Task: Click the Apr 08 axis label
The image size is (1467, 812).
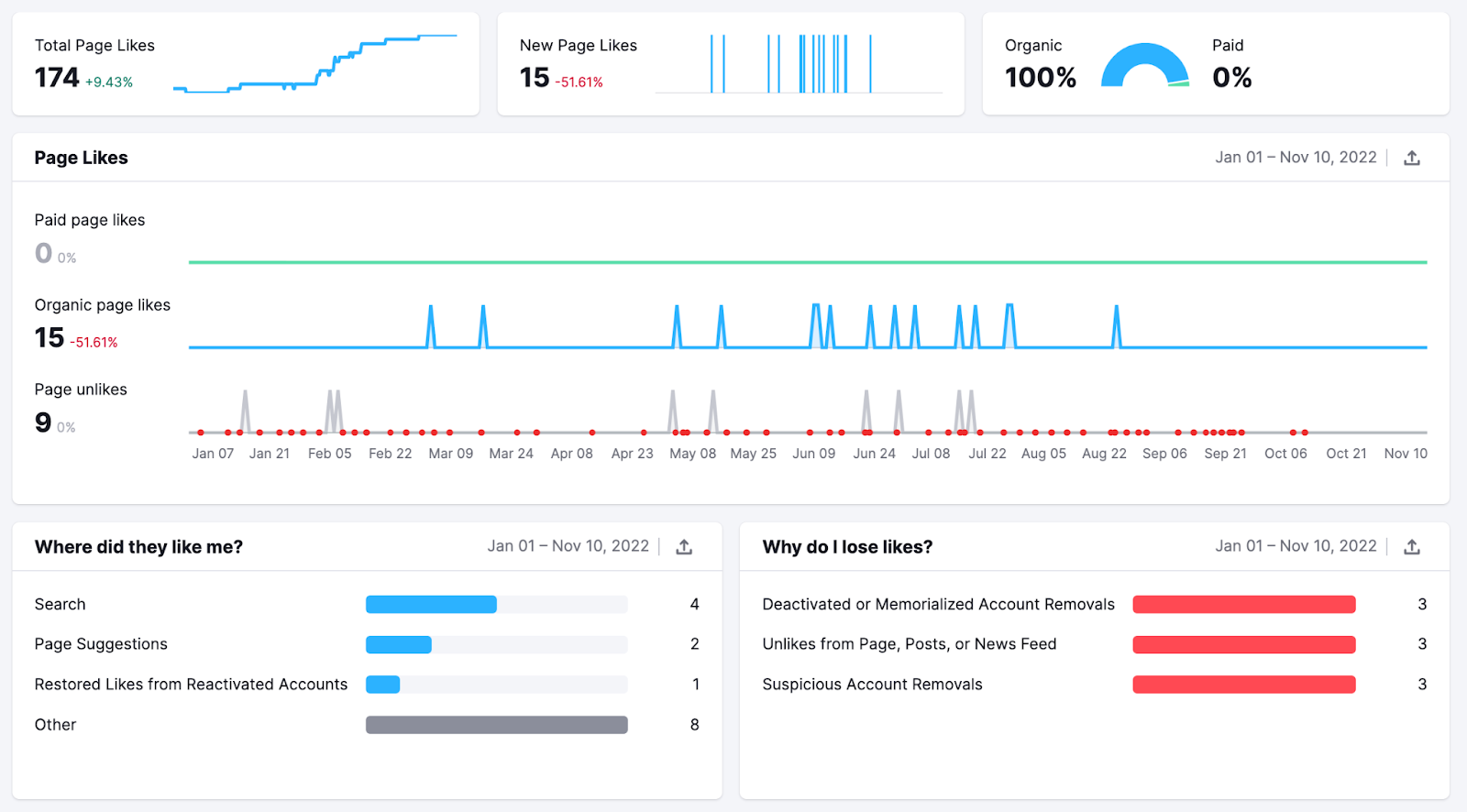Action: 572,454
